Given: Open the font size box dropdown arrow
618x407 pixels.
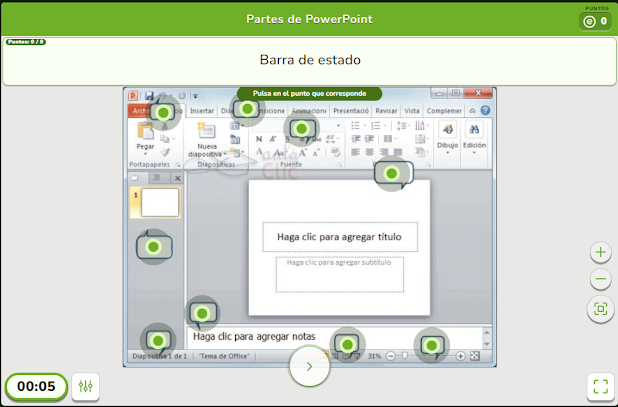Looking at the screenshot, I should (x=338, y=126).
